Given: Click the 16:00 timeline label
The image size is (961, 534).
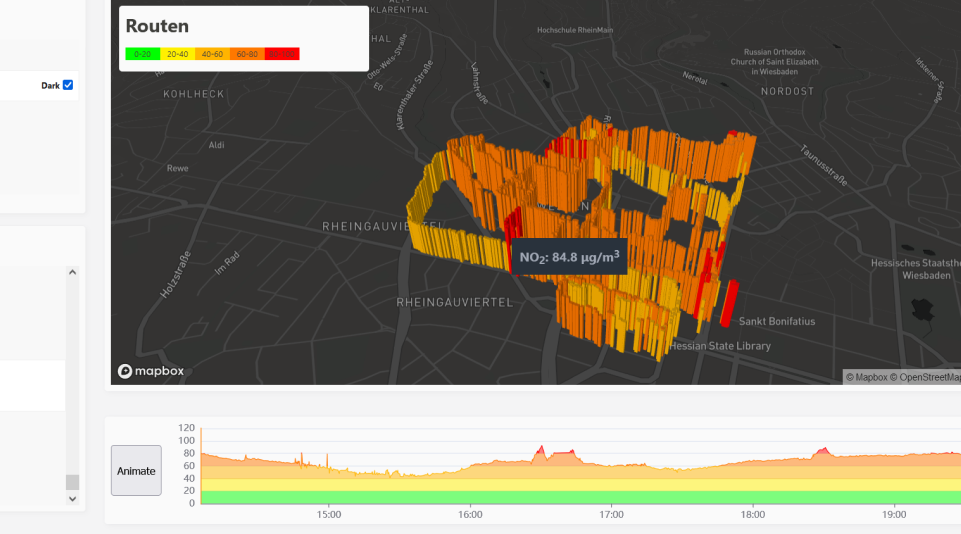Looking at the screenshot, I should pyautogui.click(x=470, y=514).
